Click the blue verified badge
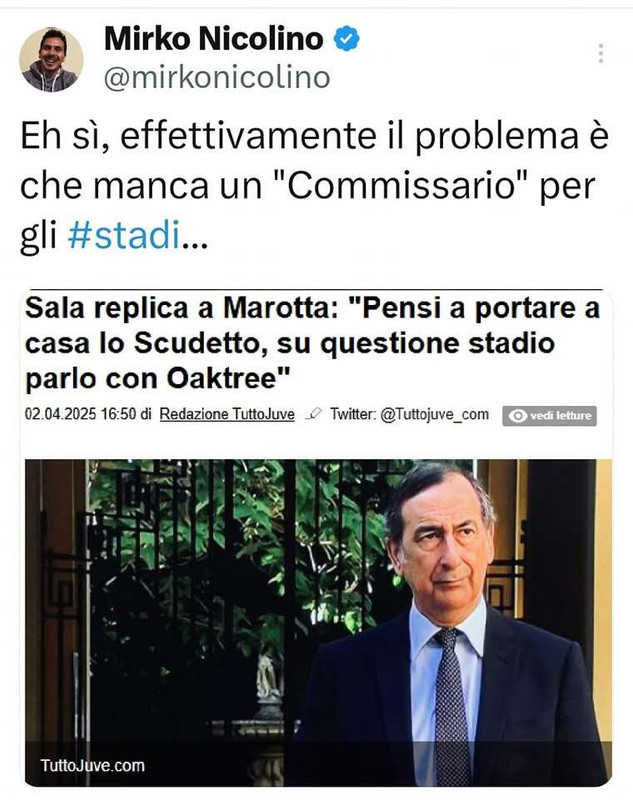Image resolution: width=633 pixels, height=800 pixels. pyautogui.click(x=347, y=39)
